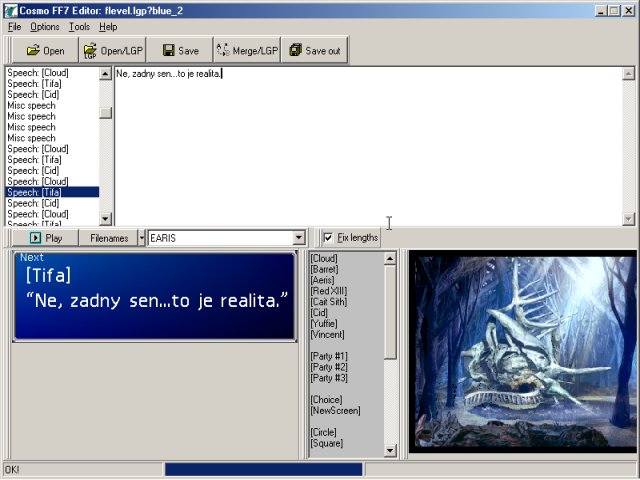Insert the [Choice] tag
Image resolution: width=640 pixels, height=480 pixels.
[327, 400]
